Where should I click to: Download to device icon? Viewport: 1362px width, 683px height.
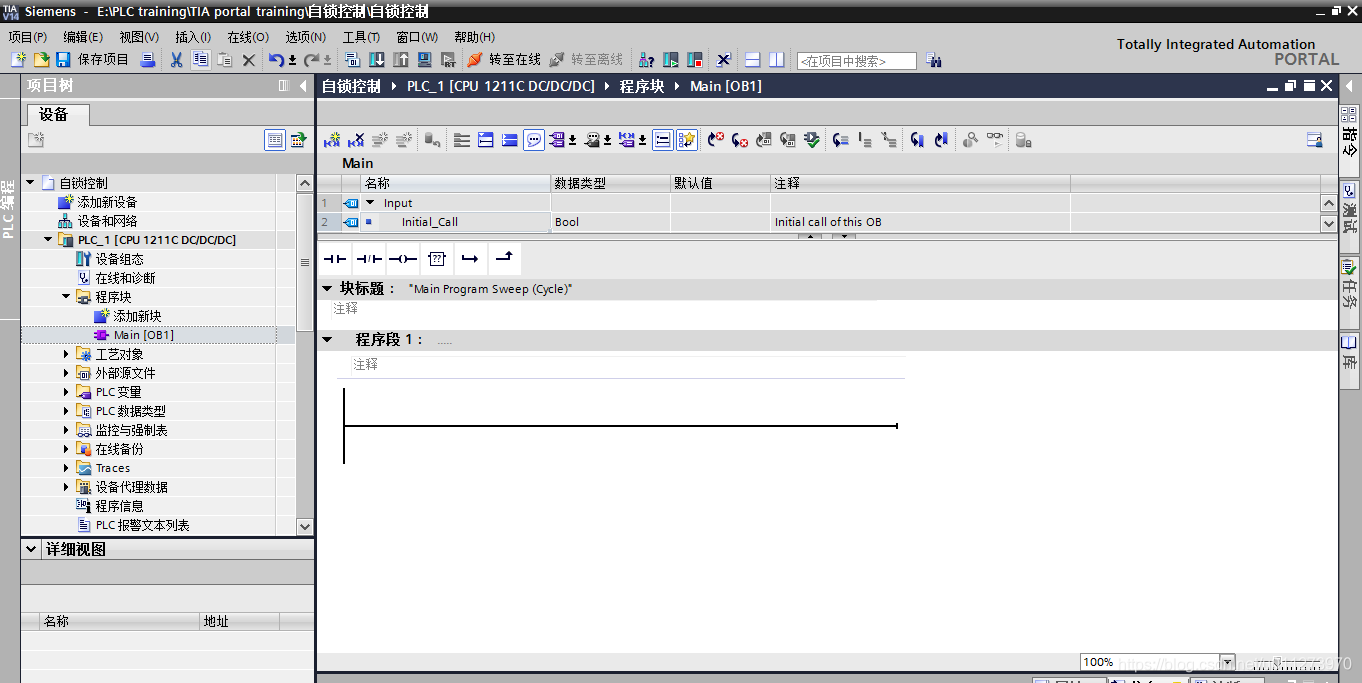pos(377,60)
